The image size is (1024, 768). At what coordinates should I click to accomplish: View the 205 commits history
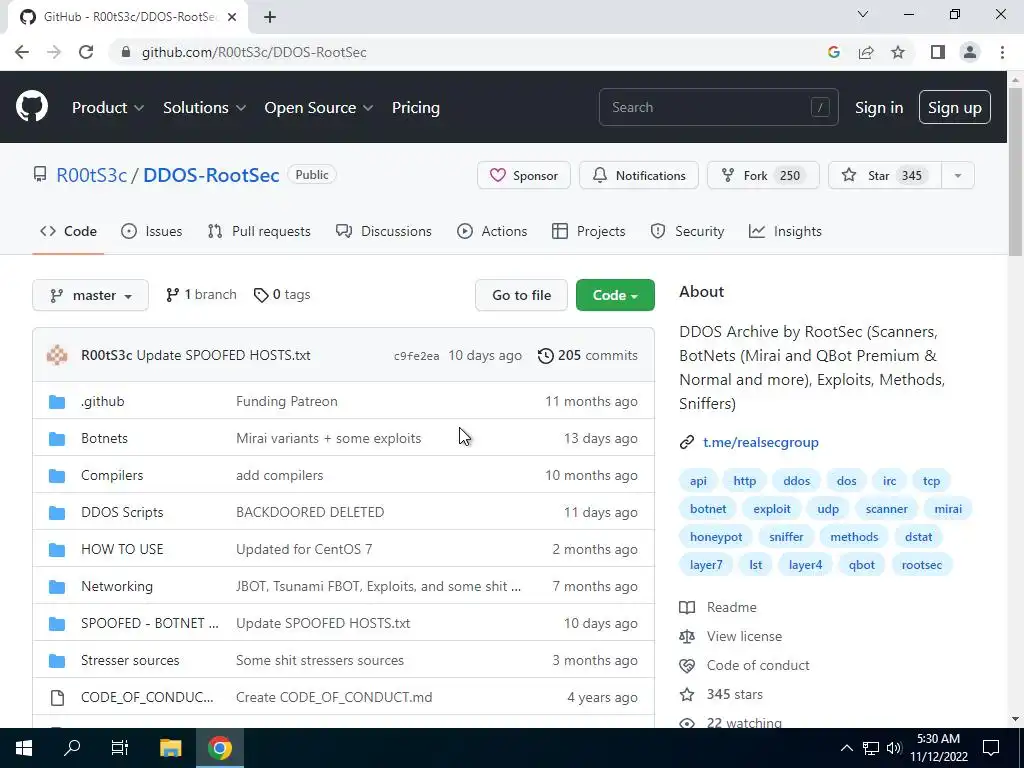[x=588, y=355]
